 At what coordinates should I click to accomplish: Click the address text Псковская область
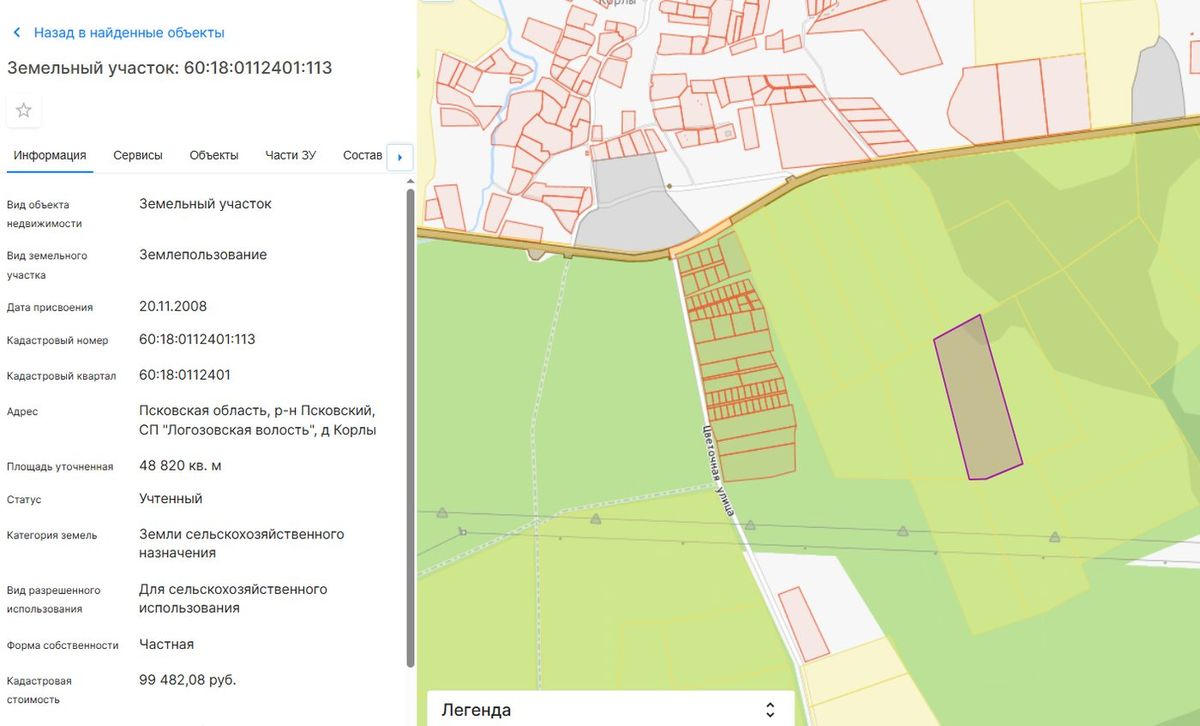258,420
